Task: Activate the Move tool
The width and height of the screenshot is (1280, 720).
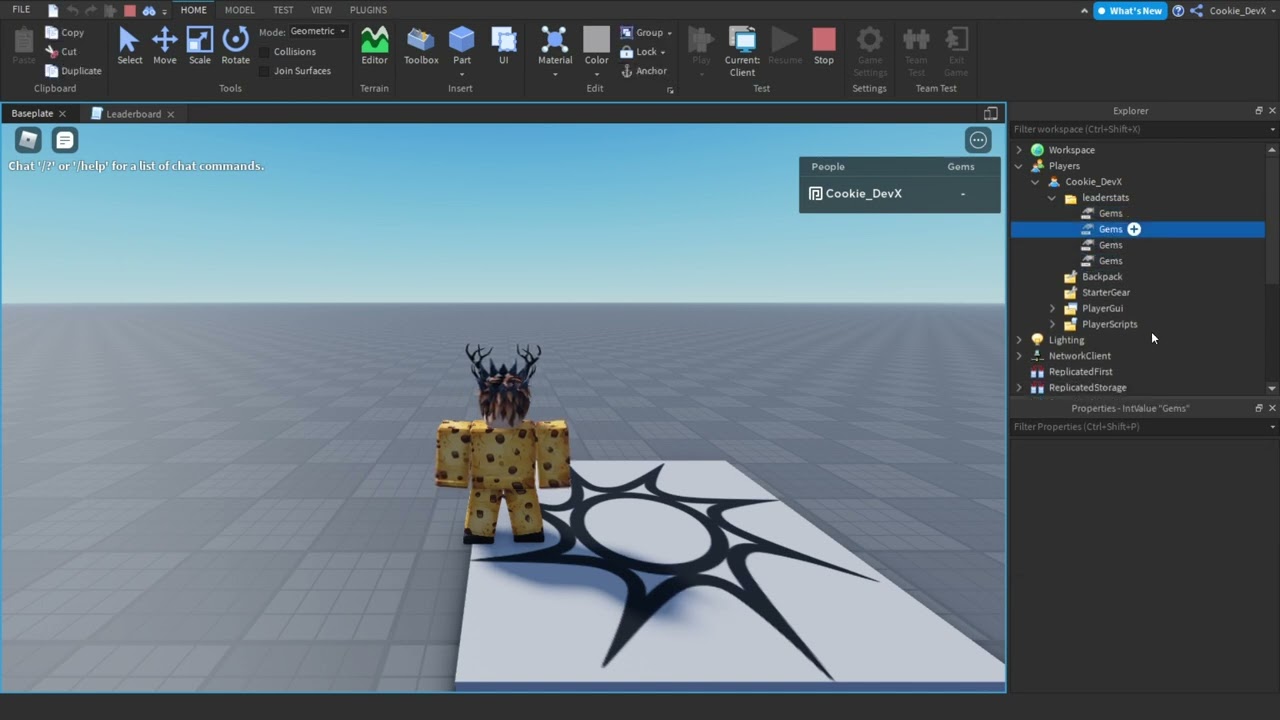Action: click(164, 47)
